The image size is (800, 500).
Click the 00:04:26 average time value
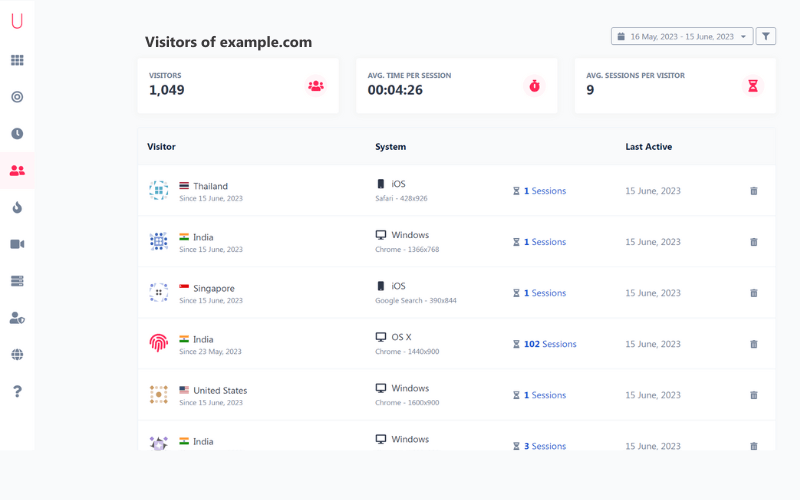click(395, 90)
